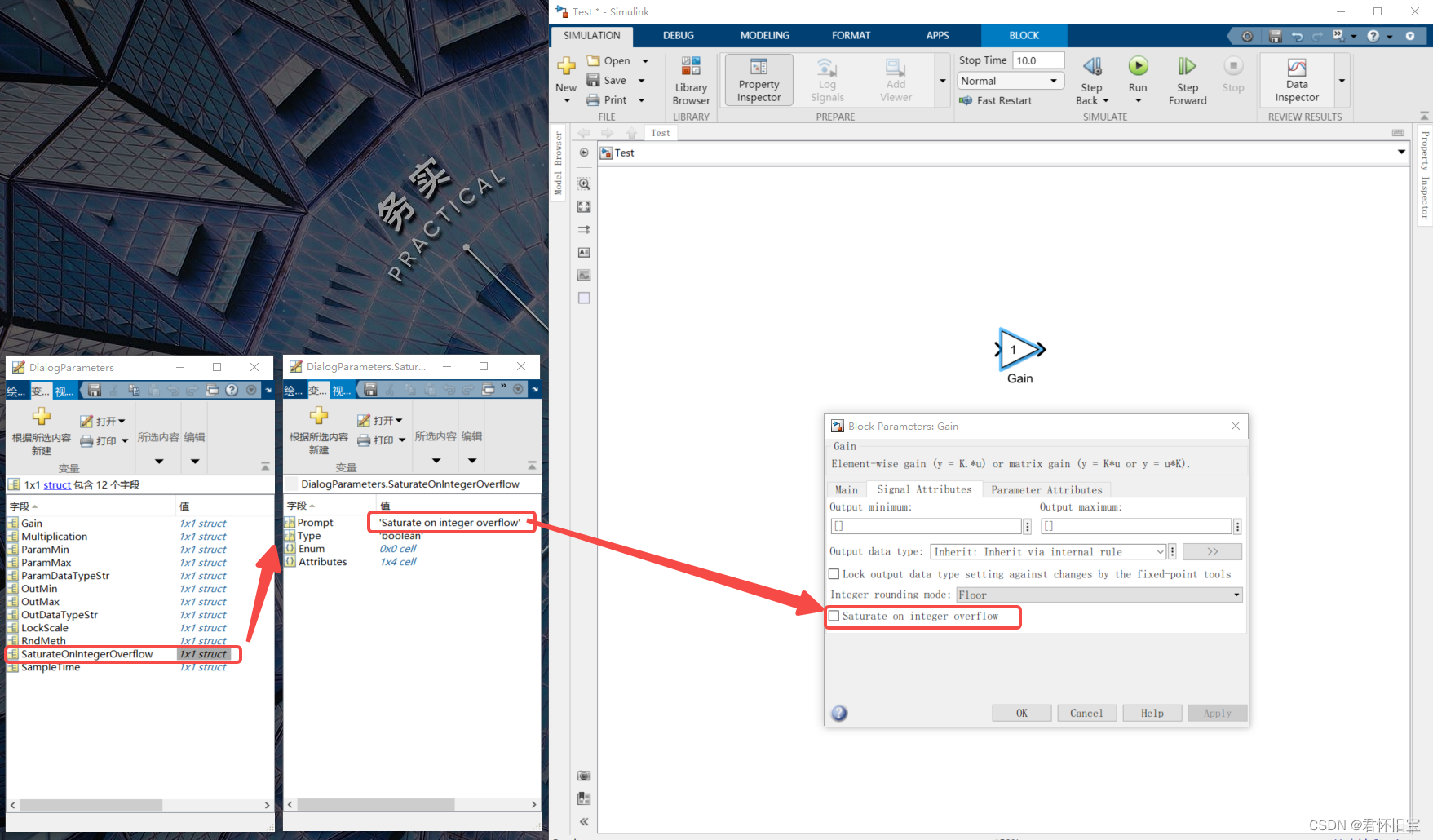Click the Output maximum field
The image size is (1433, 840).
point(1136,526)
